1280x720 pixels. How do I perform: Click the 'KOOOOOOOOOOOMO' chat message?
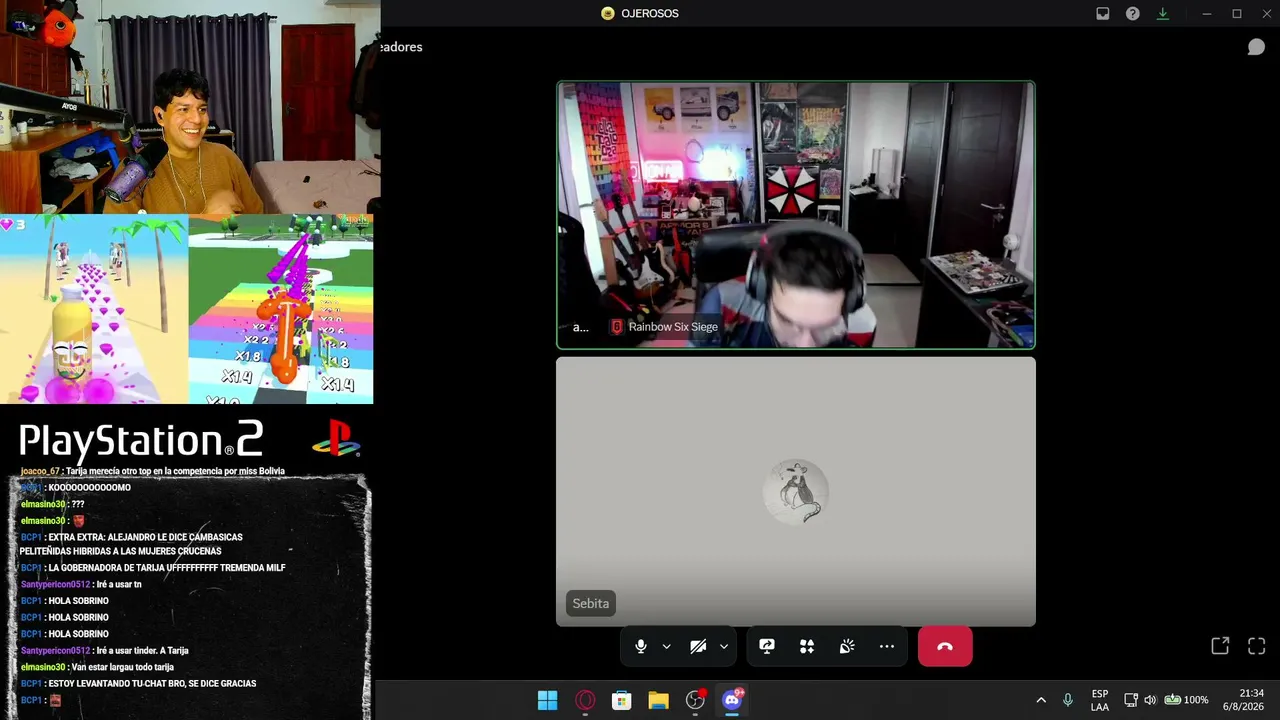pyautogui.click(x=76, y=488)
